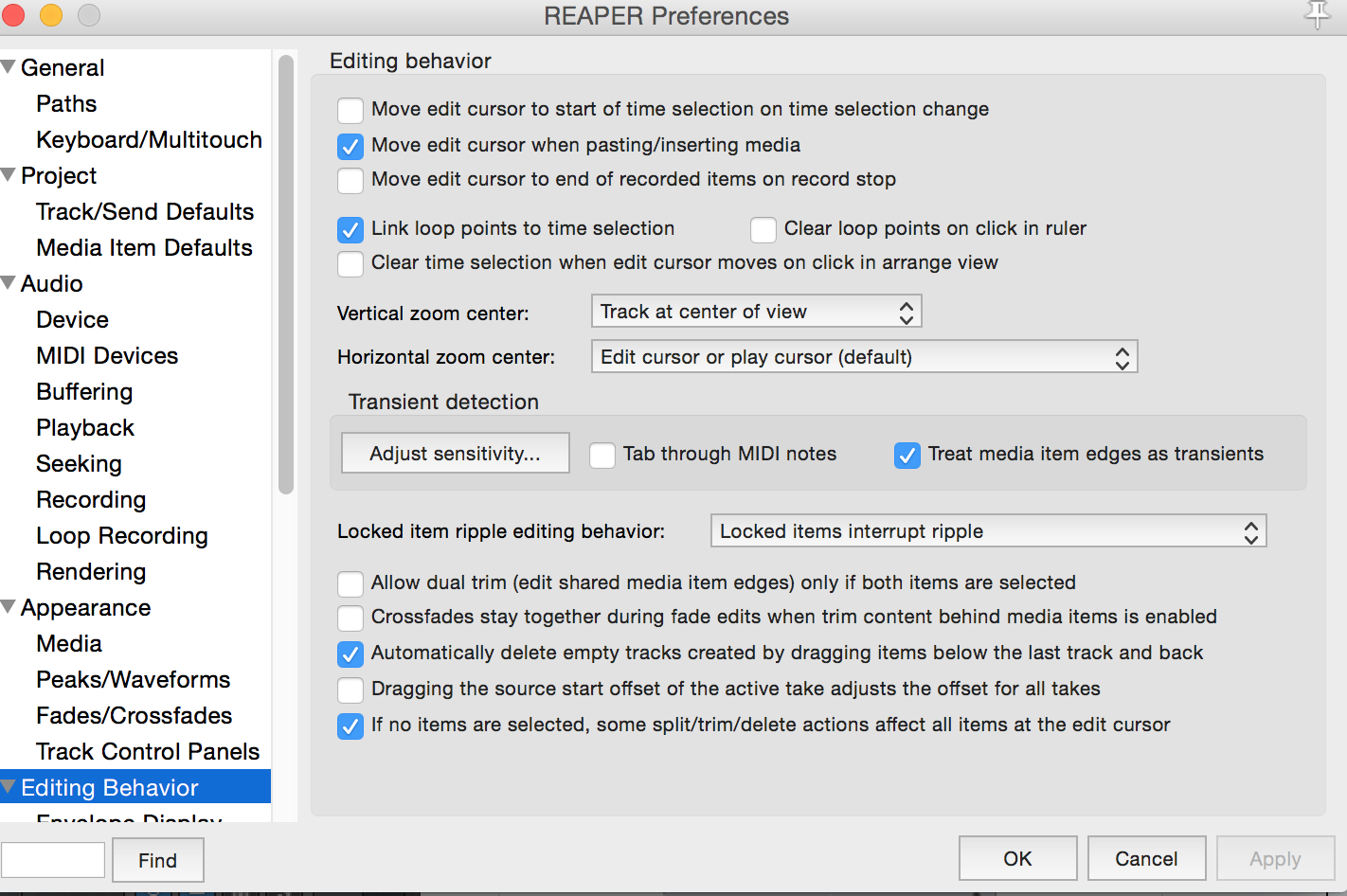Toggle automatically delete empty tracks option
Viewport: 1347px width, 896px height.
point(350,654)
